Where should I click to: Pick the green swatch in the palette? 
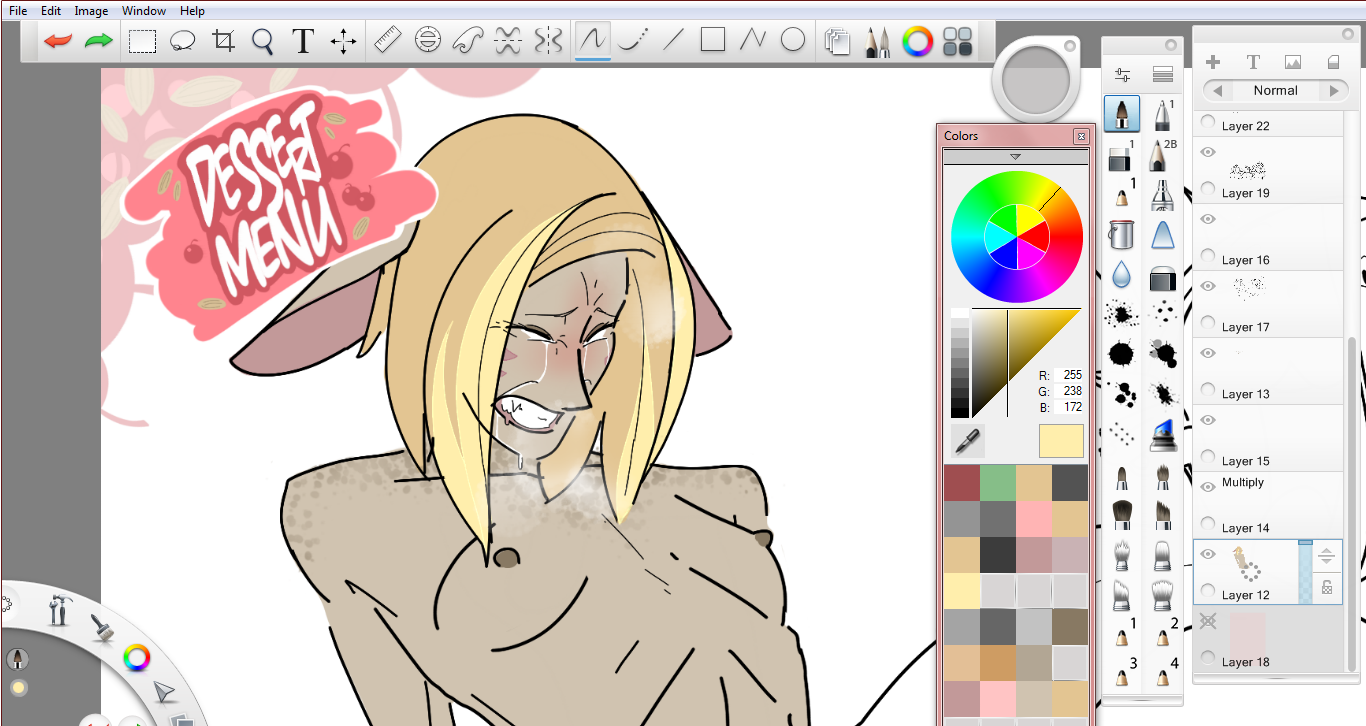997,482
